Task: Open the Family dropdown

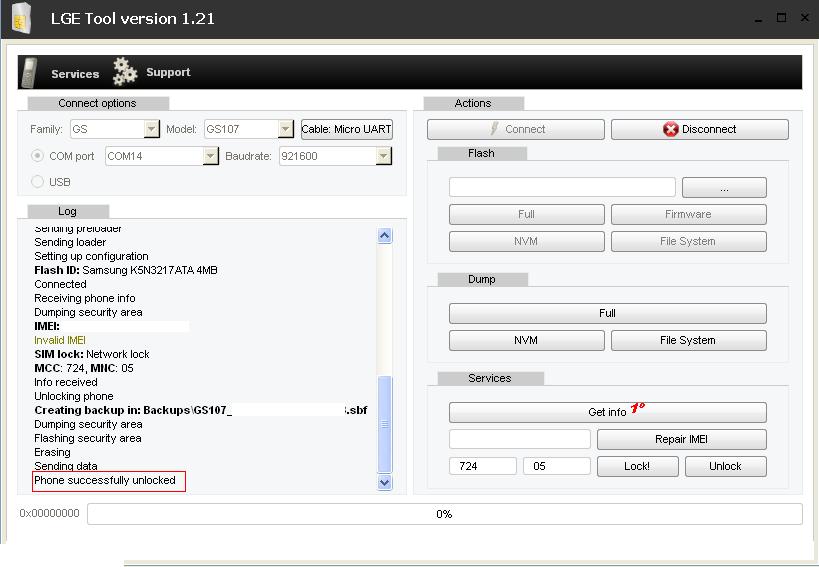Action: coord(151,129)
